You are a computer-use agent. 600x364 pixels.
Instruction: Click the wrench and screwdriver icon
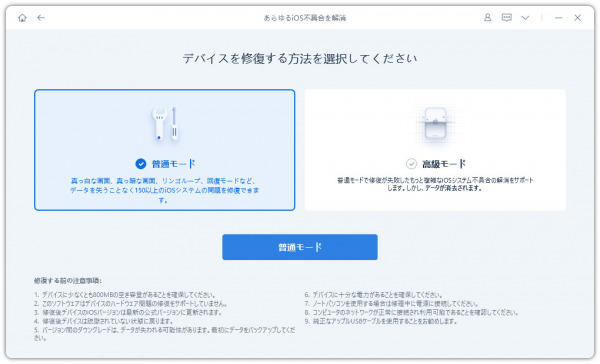pyautogui.click(x=165, y=124)
